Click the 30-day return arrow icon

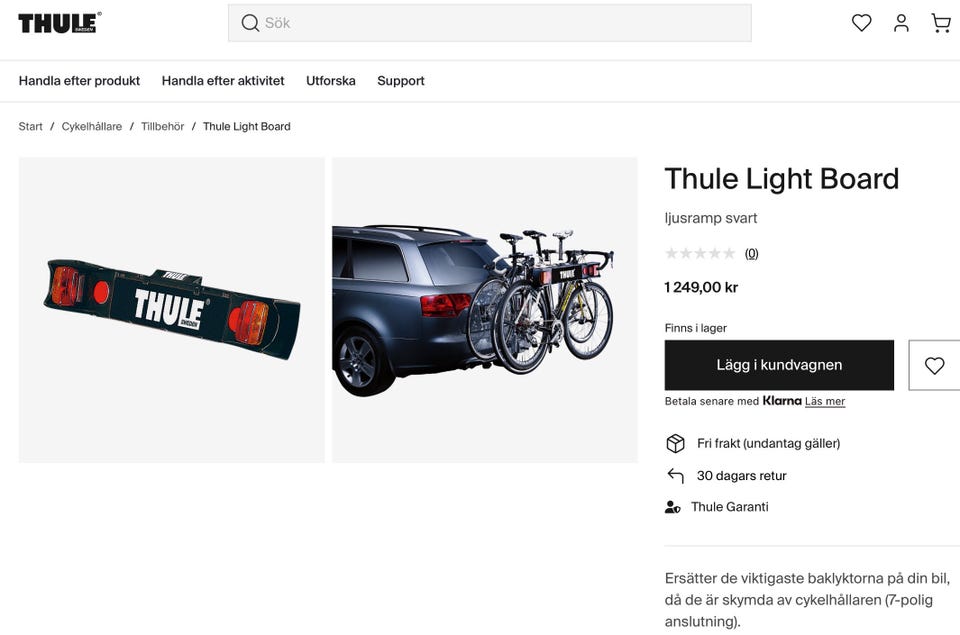coord(675,476)
